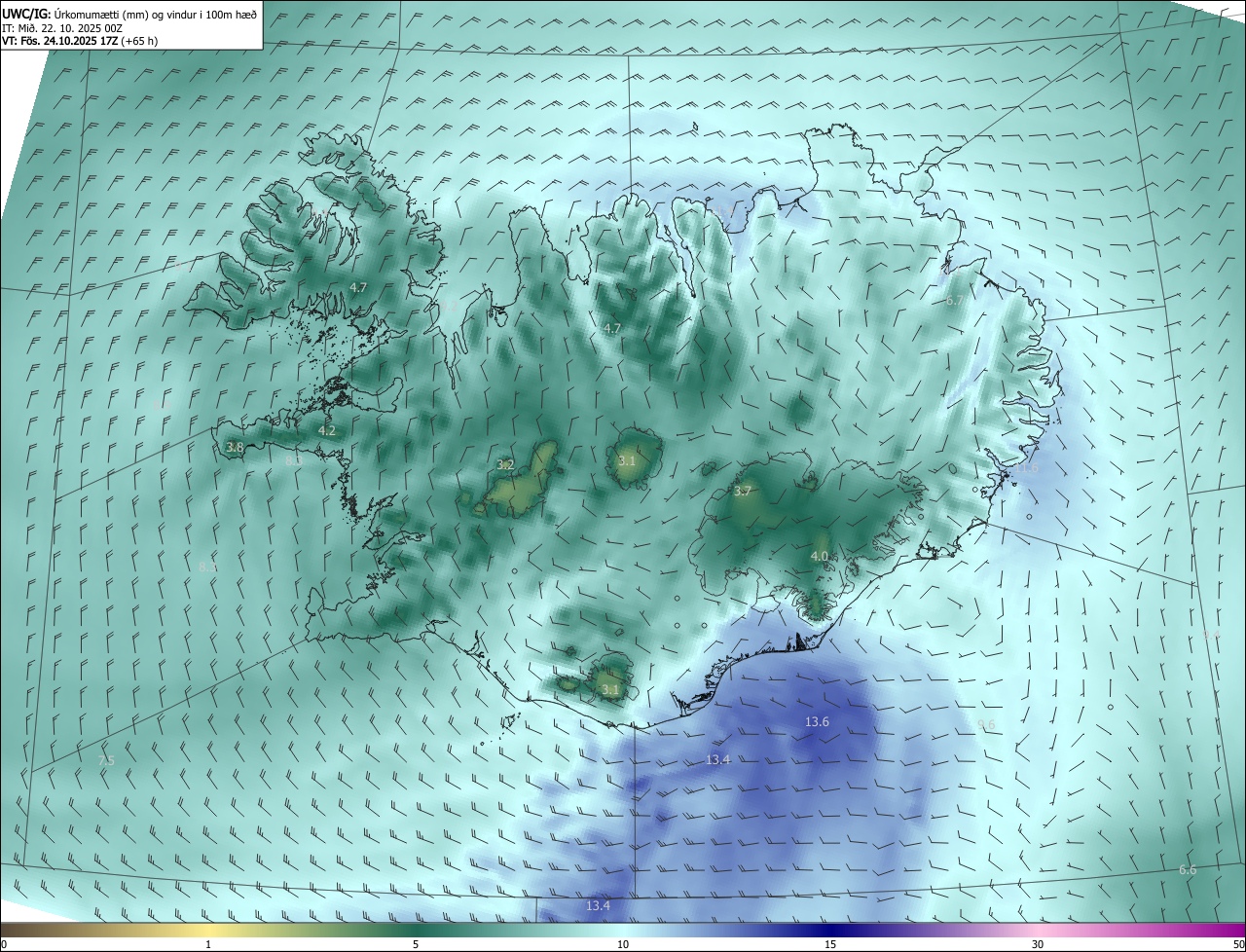Click the 3.8 value label on the peninsula
This screenshot has width=1246, height=952.
pos(235,448)
